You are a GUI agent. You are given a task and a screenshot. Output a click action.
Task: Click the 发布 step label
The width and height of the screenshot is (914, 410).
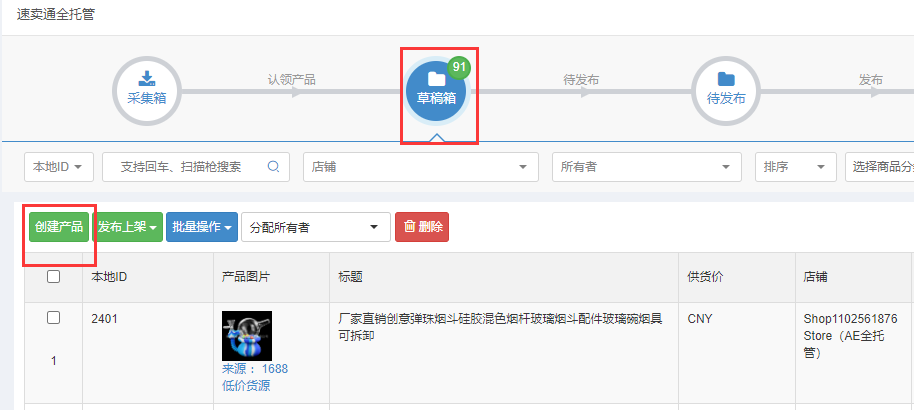pyautogui.click(x=870, y=79)
